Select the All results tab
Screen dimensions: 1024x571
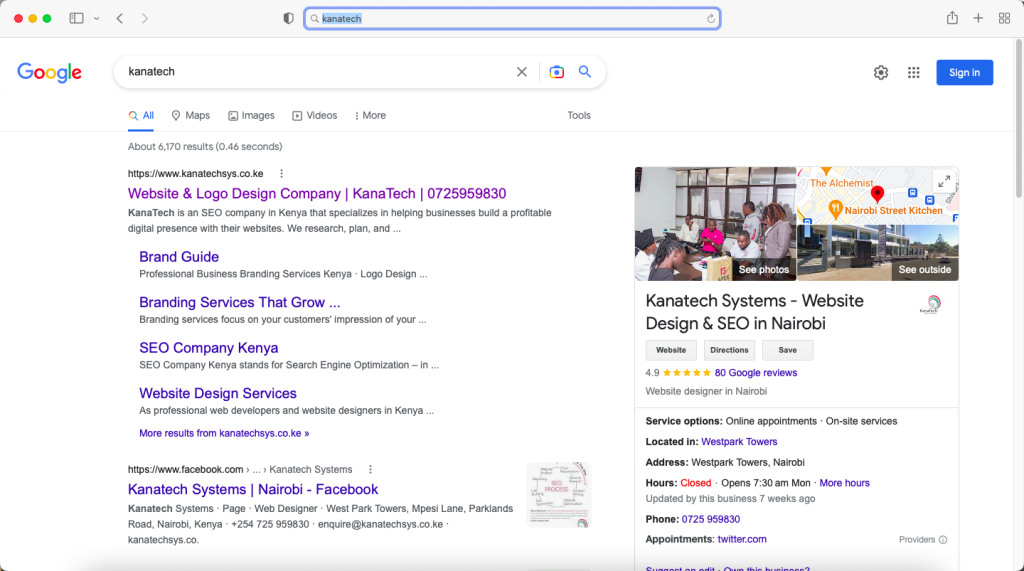click(141, 116)
